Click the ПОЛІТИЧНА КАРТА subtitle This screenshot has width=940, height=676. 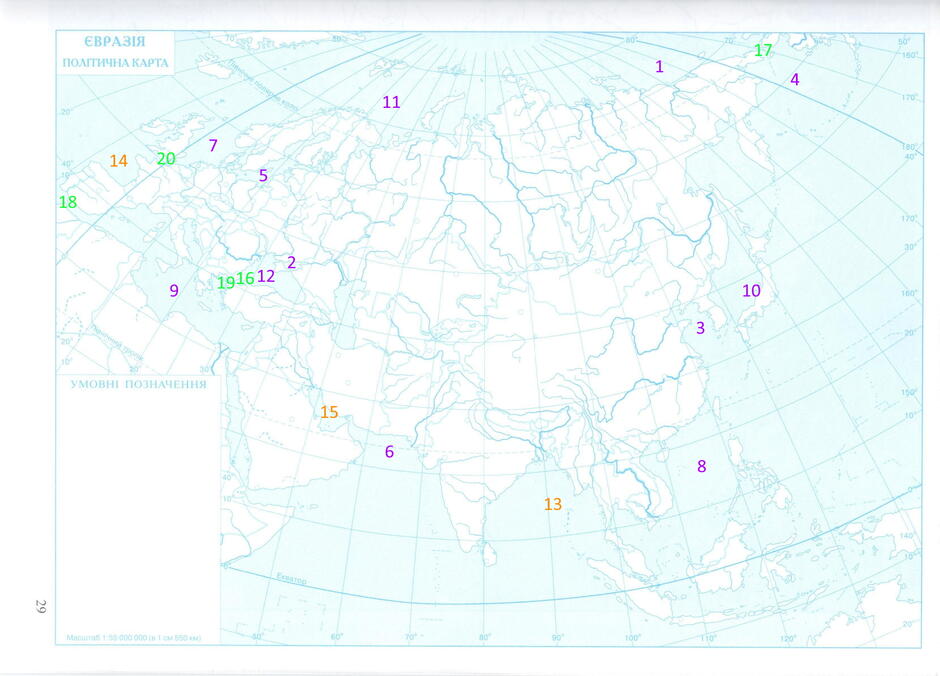click(115, 63)
